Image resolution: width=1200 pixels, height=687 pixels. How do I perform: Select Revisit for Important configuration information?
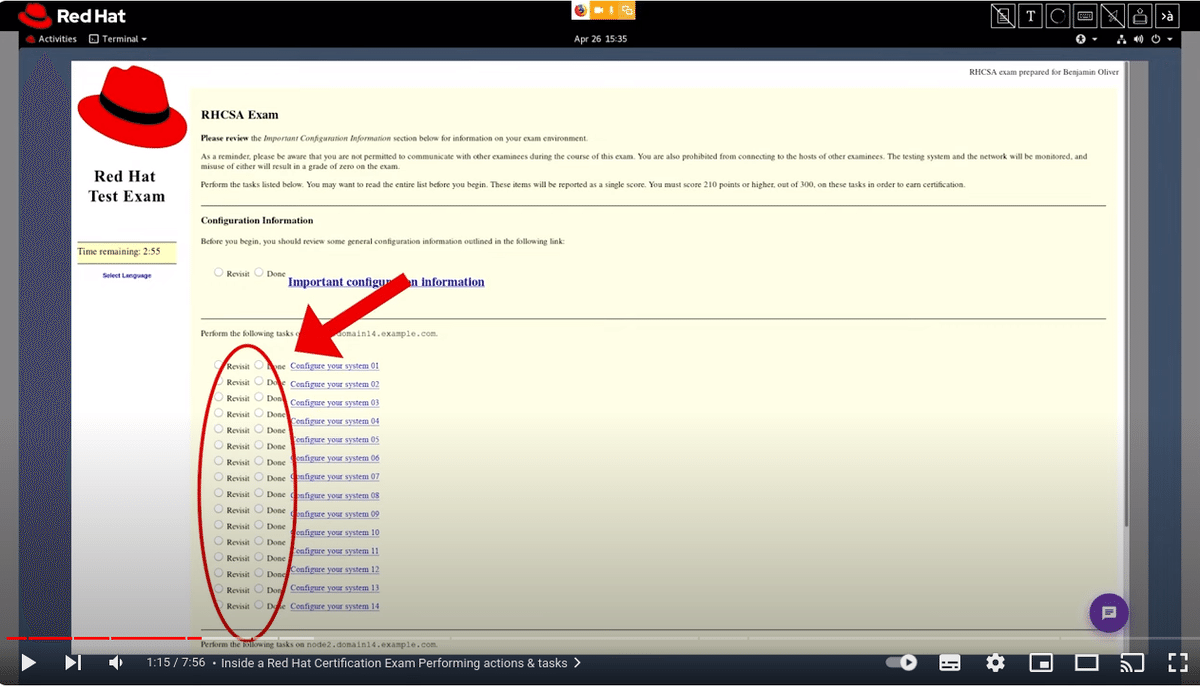[x=219, y=272]
